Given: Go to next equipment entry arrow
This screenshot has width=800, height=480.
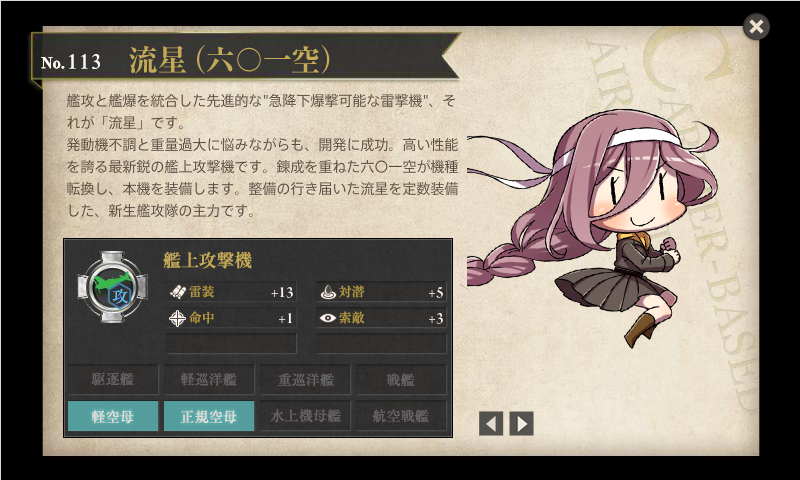Looking at the screenshot, I should point(521,423).
